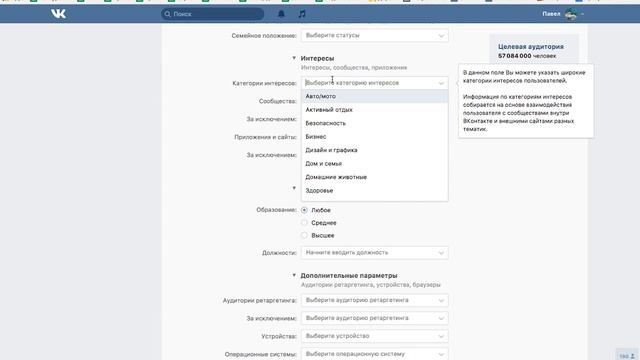The height and width of the screenshot is (360, 640).
Task: Focus the Поиск search field
Action: point(212,14)
